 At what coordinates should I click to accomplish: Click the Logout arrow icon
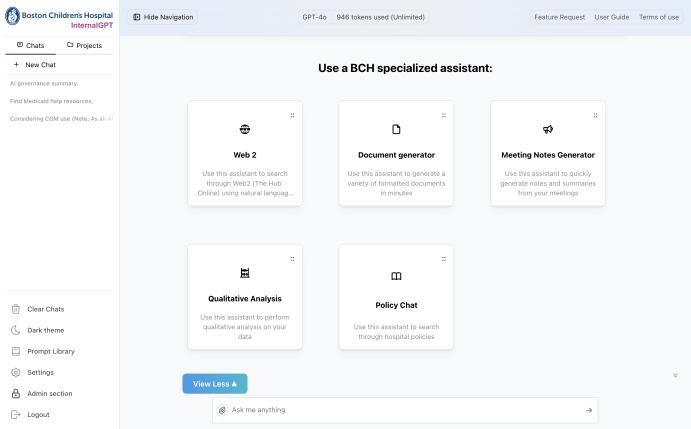click(x=16, y=414)
